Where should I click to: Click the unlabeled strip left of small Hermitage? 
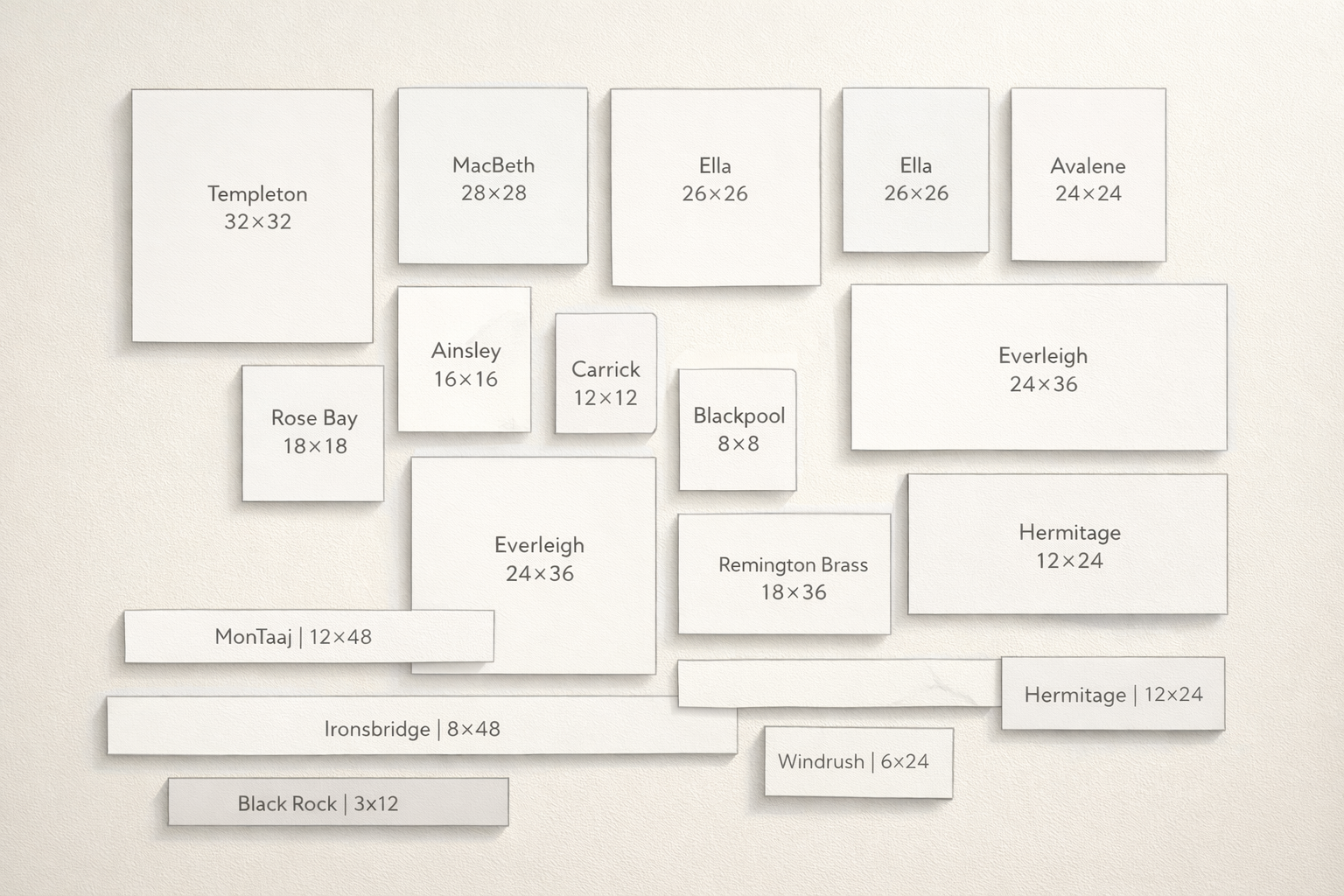[838, 683]
